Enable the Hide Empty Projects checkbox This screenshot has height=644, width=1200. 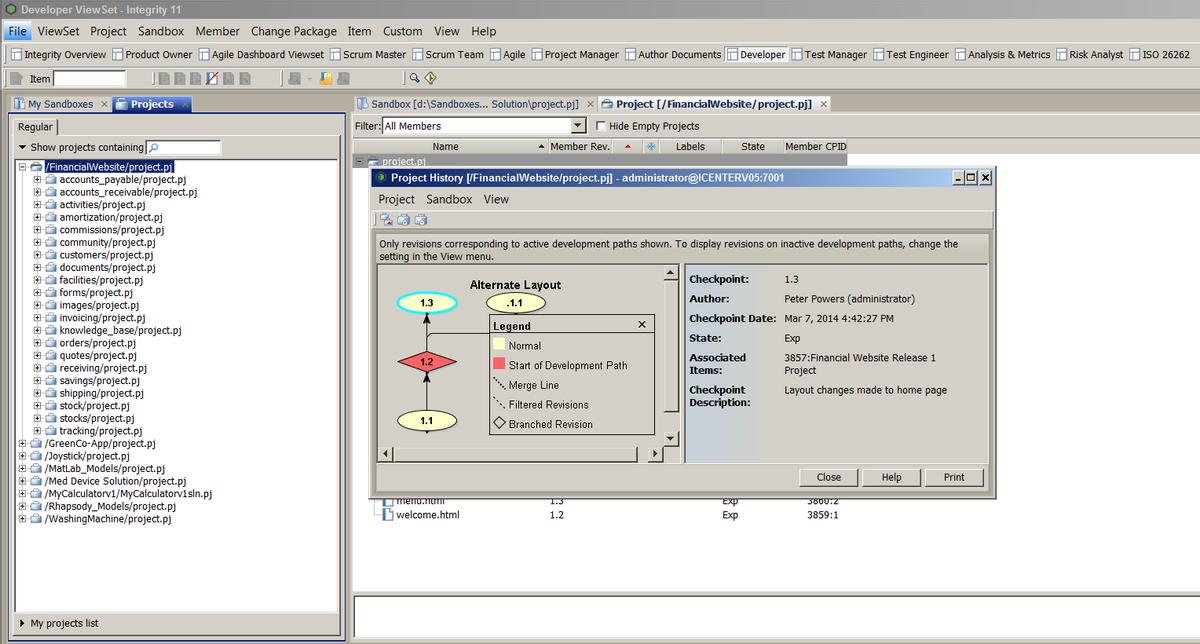click(600, 126)
